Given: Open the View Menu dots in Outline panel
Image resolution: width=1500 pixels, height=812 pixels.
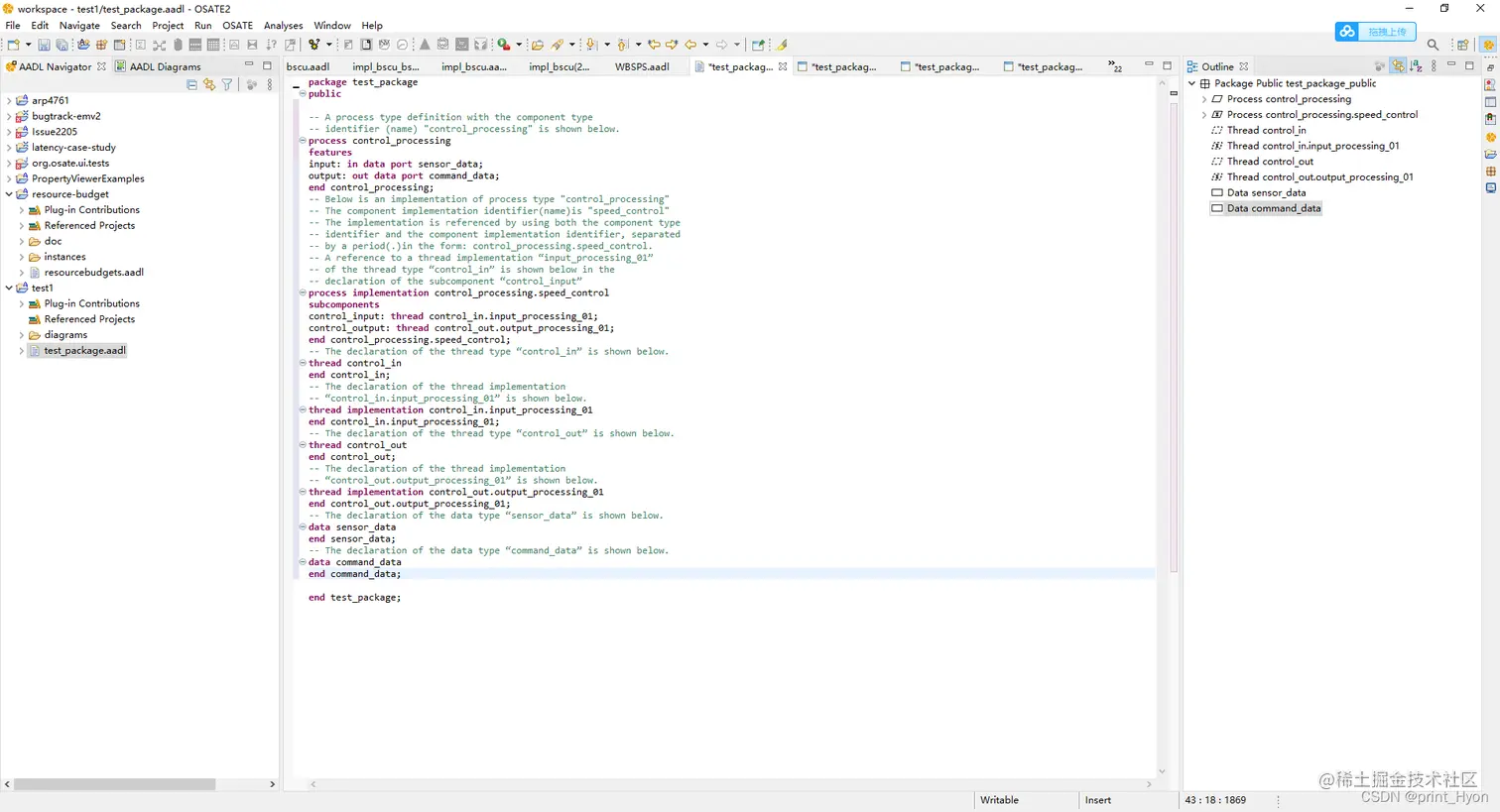Looking at the screenshot, I should coord(1434,66).
